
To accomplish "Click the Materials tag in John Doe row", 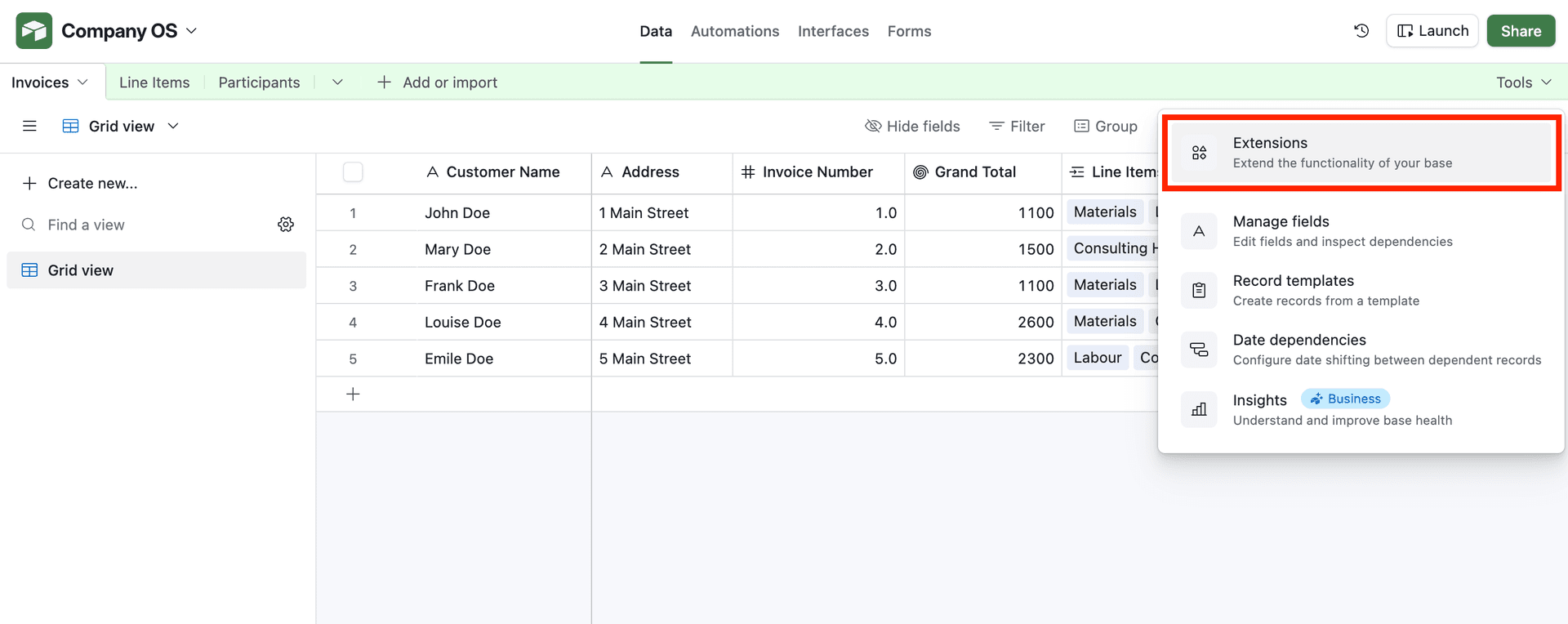I will (1105, 212).
